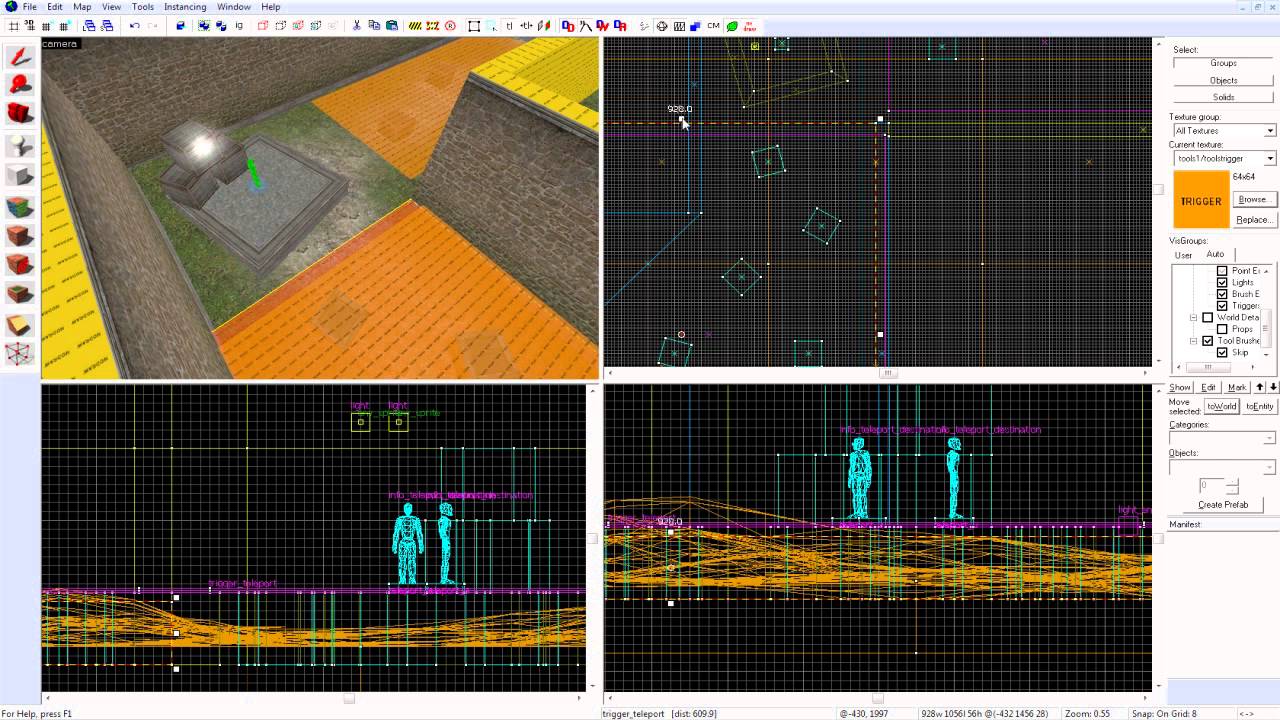Click the Cut scissors icon
Screen dimensions: 1280x720
coord(356,26)
